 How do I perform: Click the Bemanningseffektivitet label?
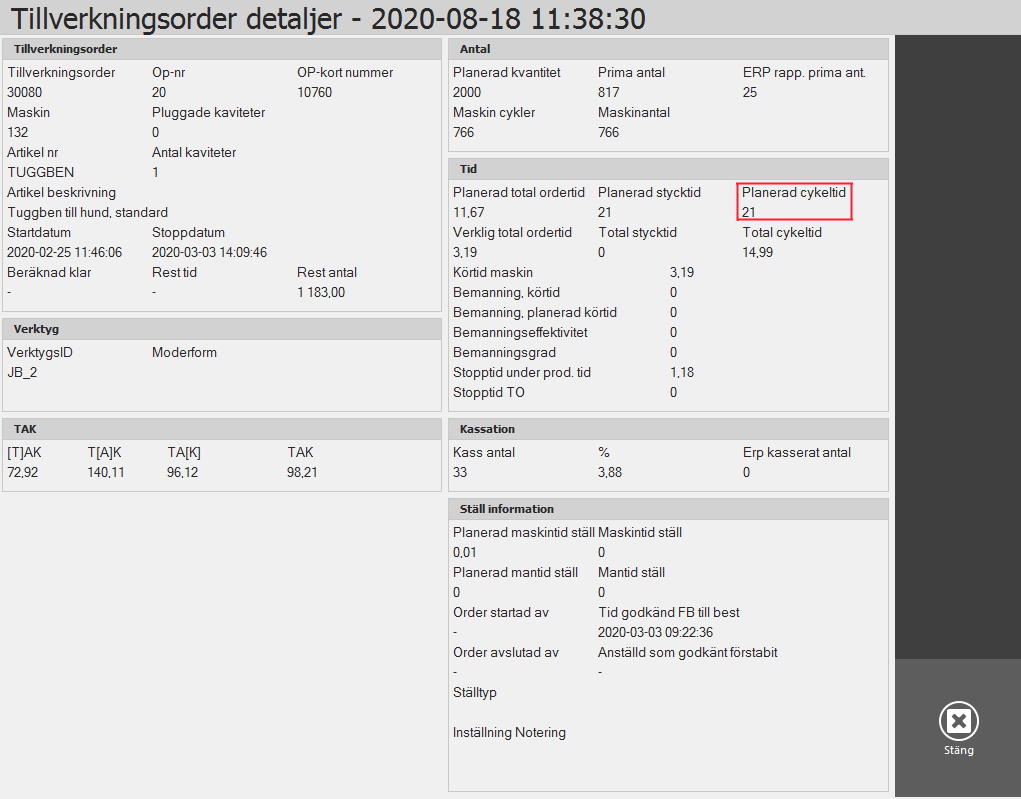pos(520,332)
